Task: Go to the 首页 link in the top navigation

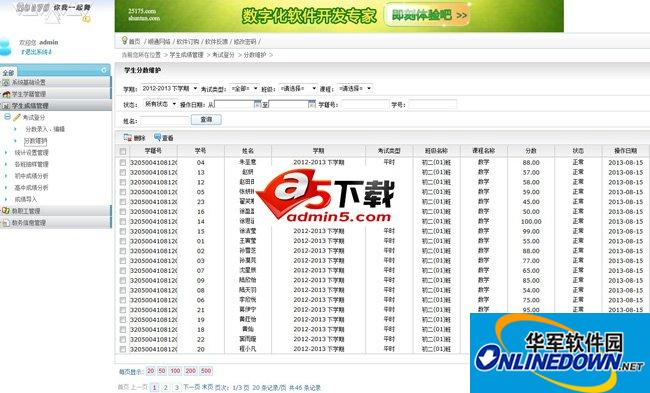Action: (x=134, y=41)
